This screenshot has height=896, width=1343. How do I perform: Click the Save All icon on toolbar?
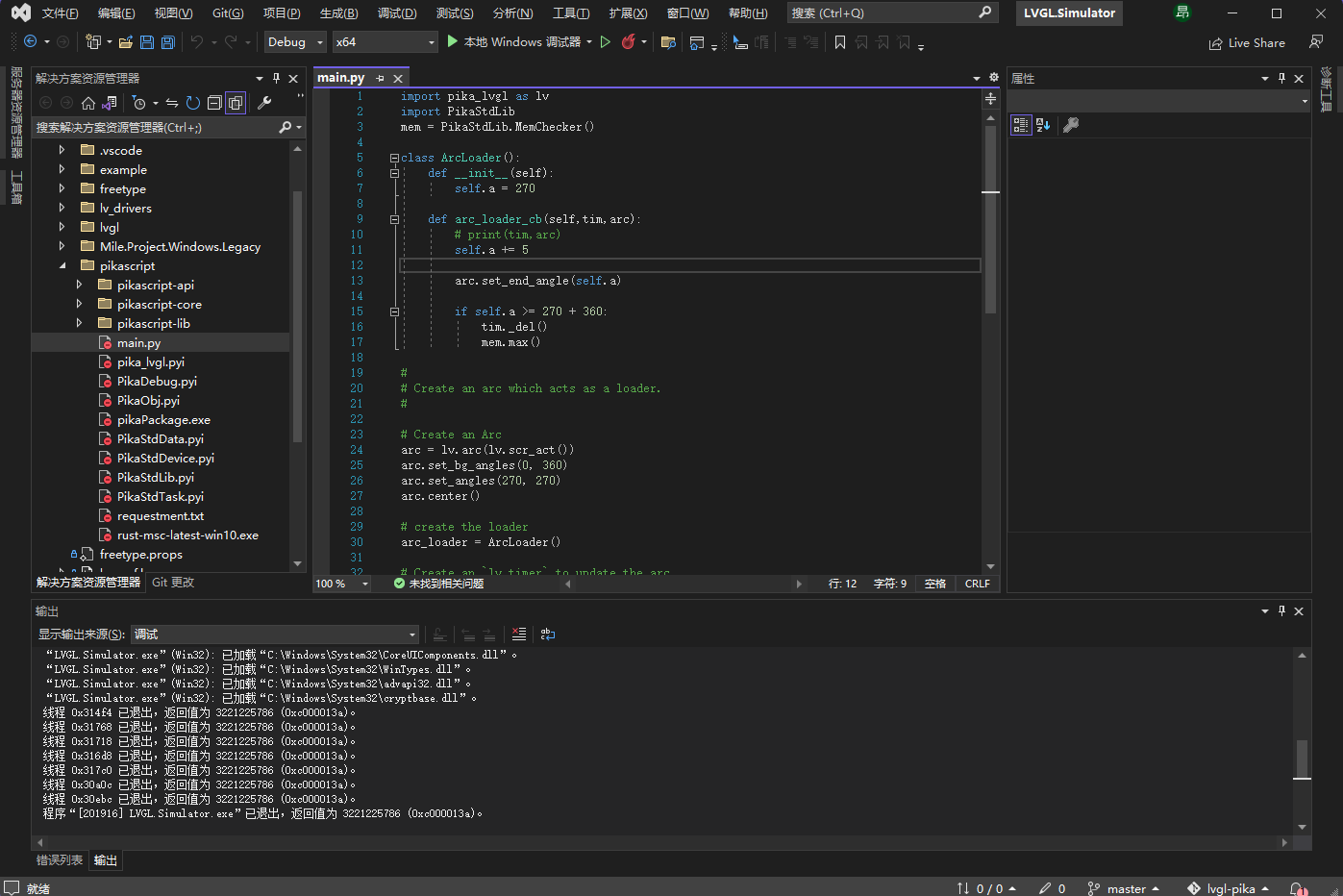tap(166, 42)
